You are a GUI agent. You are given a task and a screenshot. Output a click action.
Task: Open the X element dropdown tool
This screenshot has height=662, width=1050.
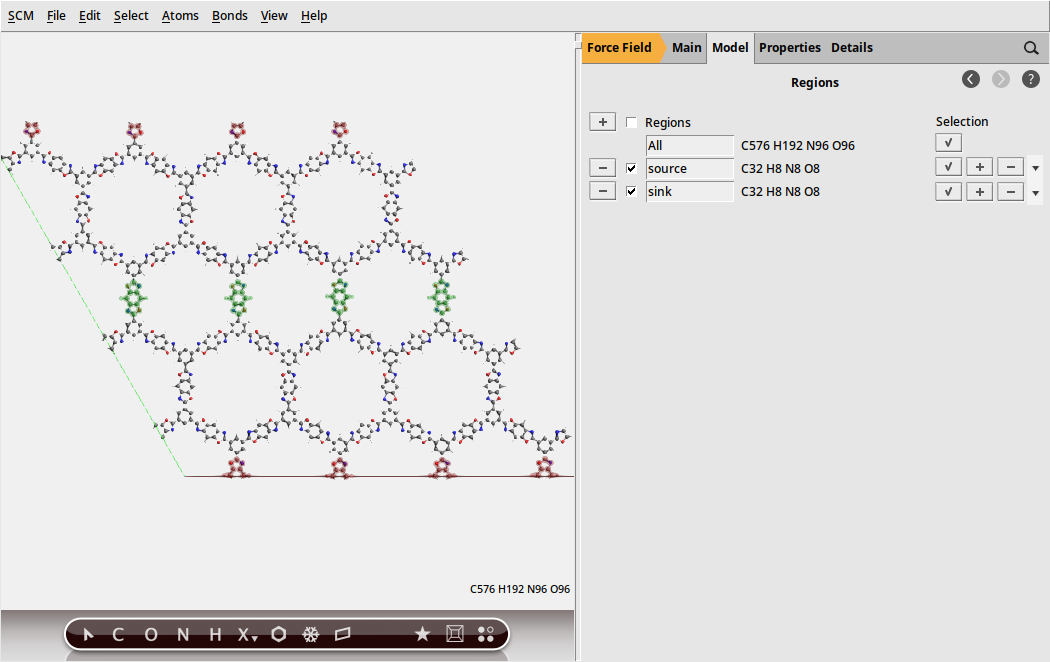247,634
